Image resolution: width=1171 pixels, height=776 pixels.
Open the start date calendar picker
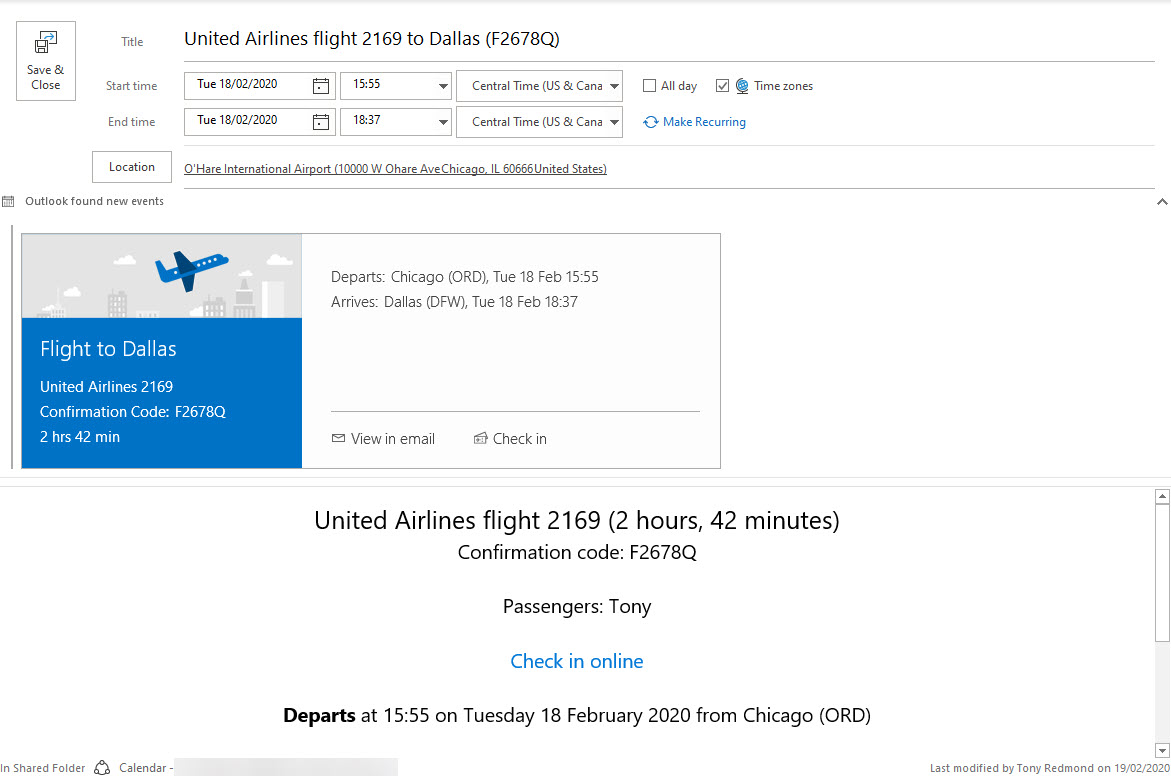(x=321, y=86)
